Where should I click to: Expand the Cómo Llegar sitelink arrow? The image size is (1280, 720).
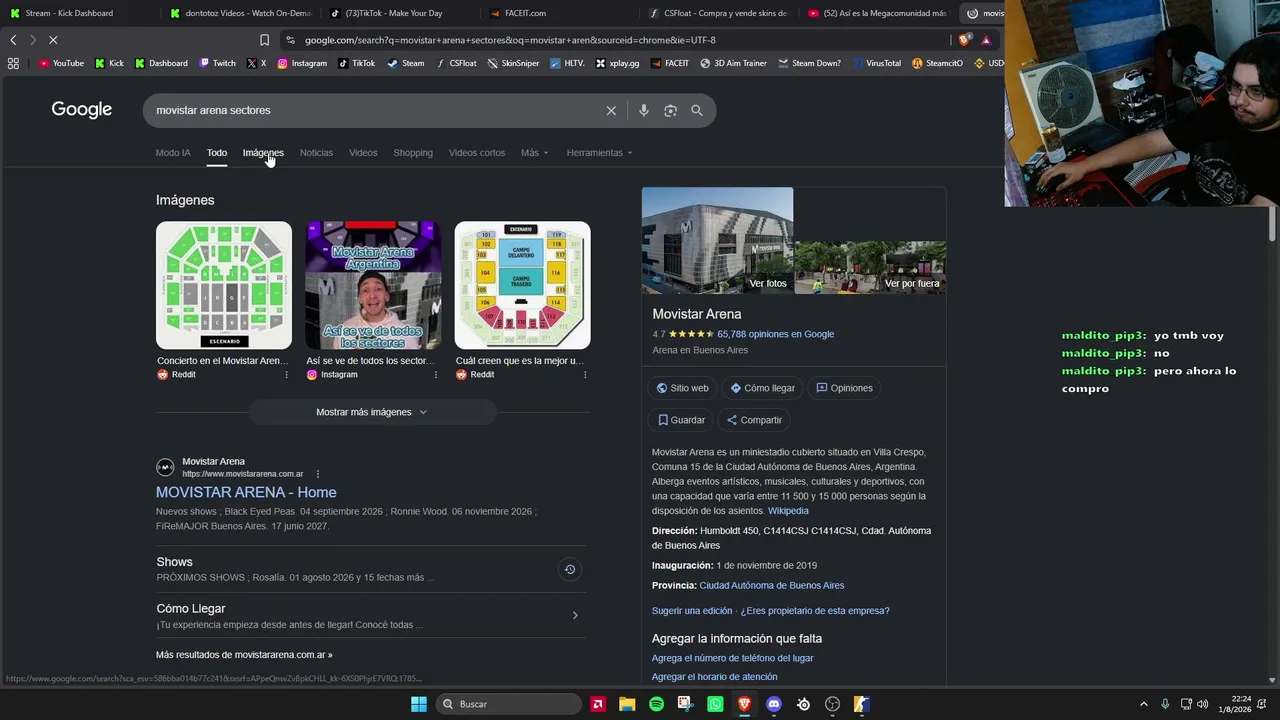tap(575, 616)
